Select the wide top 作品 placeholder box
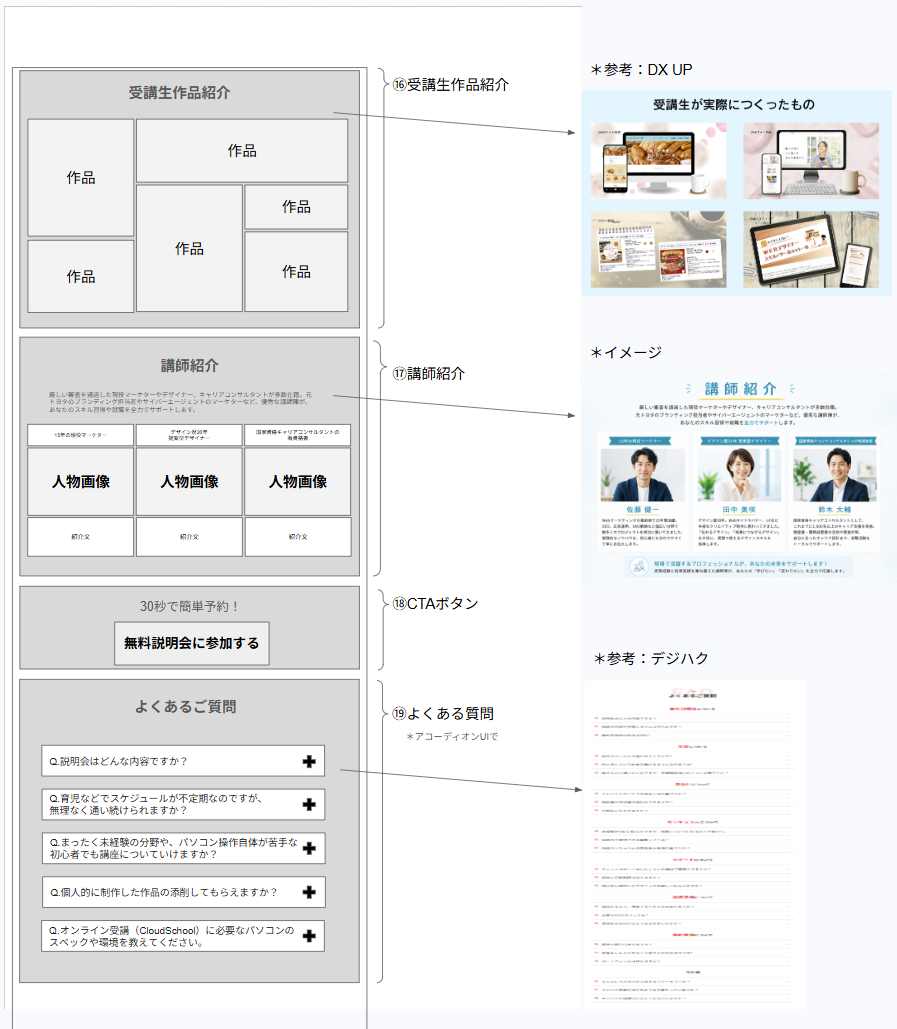 (x=242, y=150)
